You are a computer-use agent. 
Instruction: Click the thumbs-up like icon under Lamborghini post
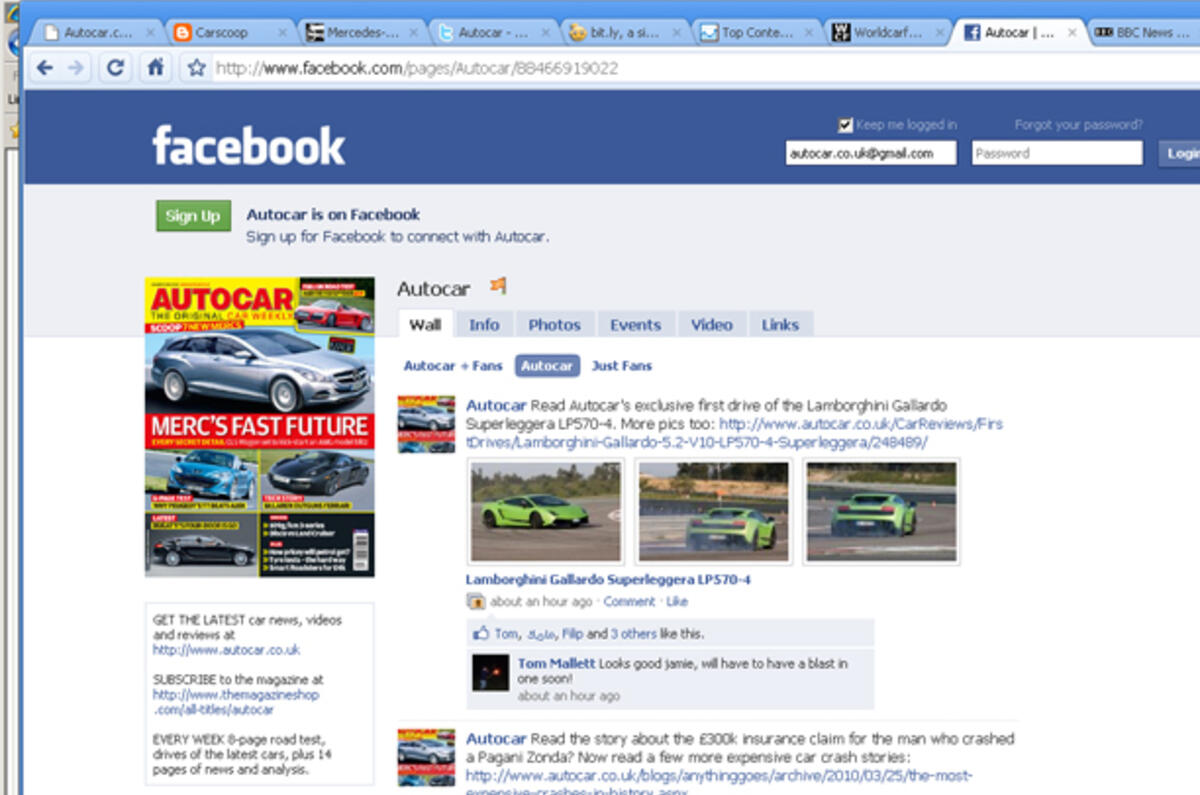481,633
